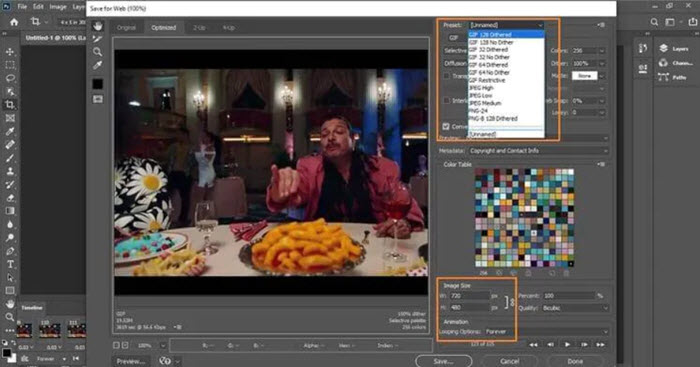Click the black eyedropper color swatch
This screenshot has height=367, width=700.
click(98, 84)
